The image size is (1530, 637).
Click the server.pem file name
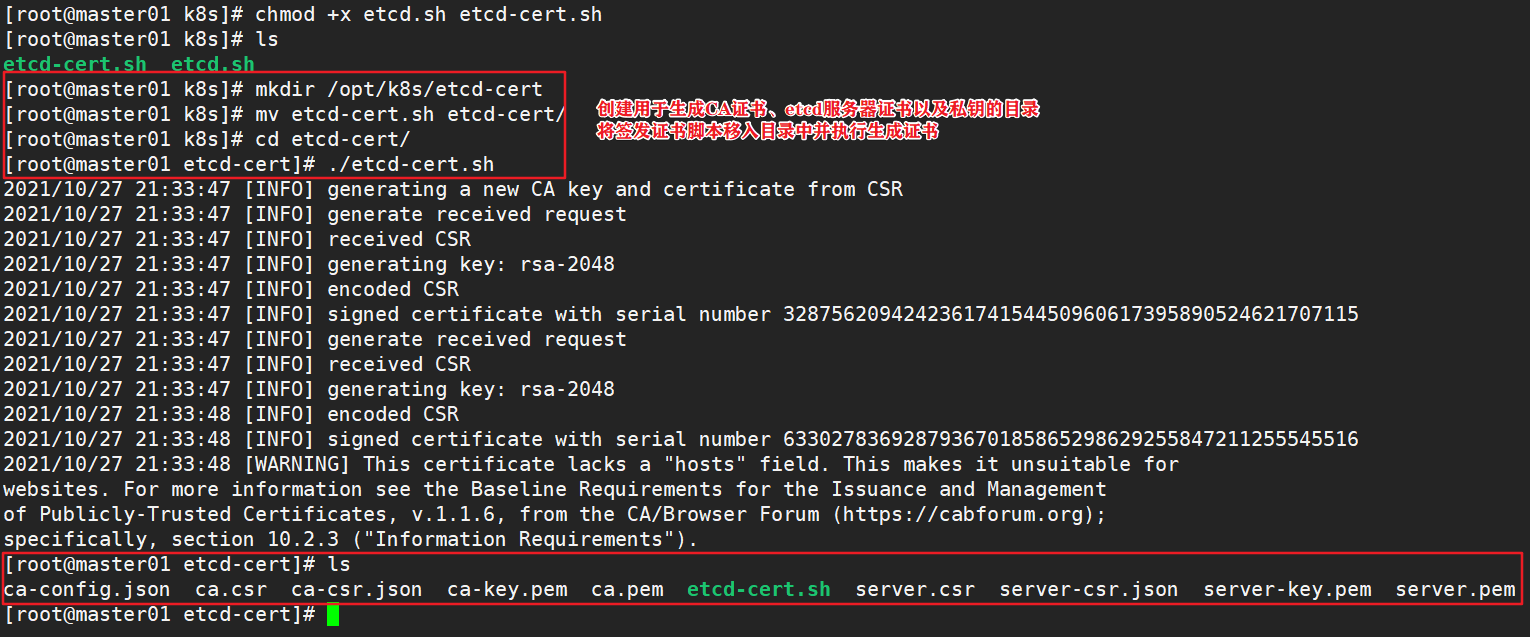(x=1454, y=589)
